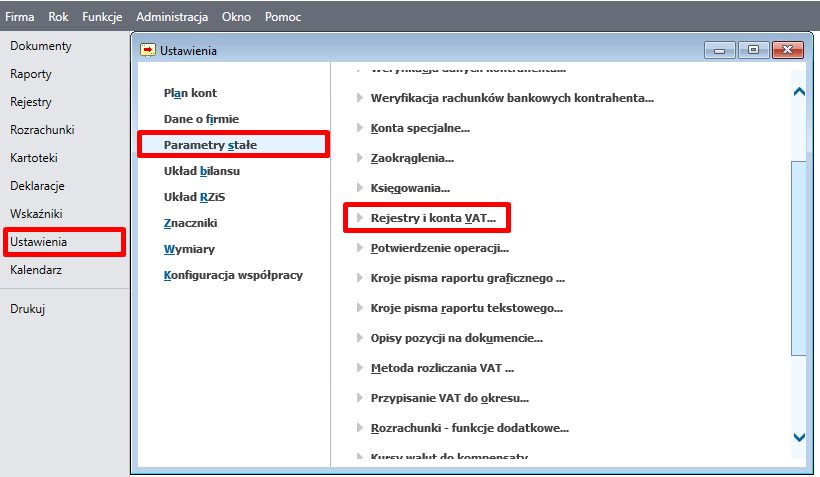Click arrow beside Kroje pisma raportu graficznego
The width and height of the screenshot is (820, 477).
click(x=359, y=277)
